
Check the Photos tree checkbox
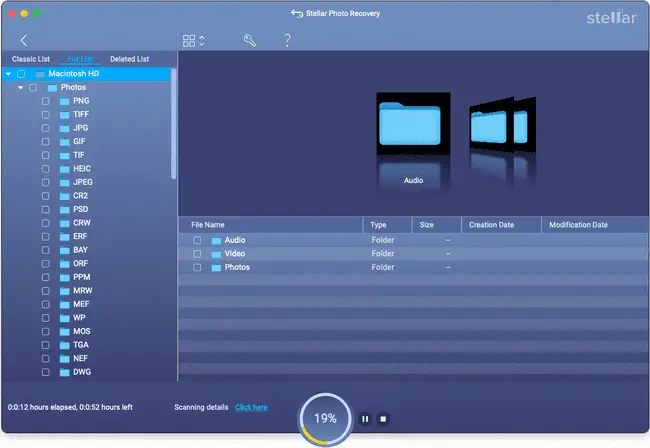pyautogui.click(x=33, y=87)
